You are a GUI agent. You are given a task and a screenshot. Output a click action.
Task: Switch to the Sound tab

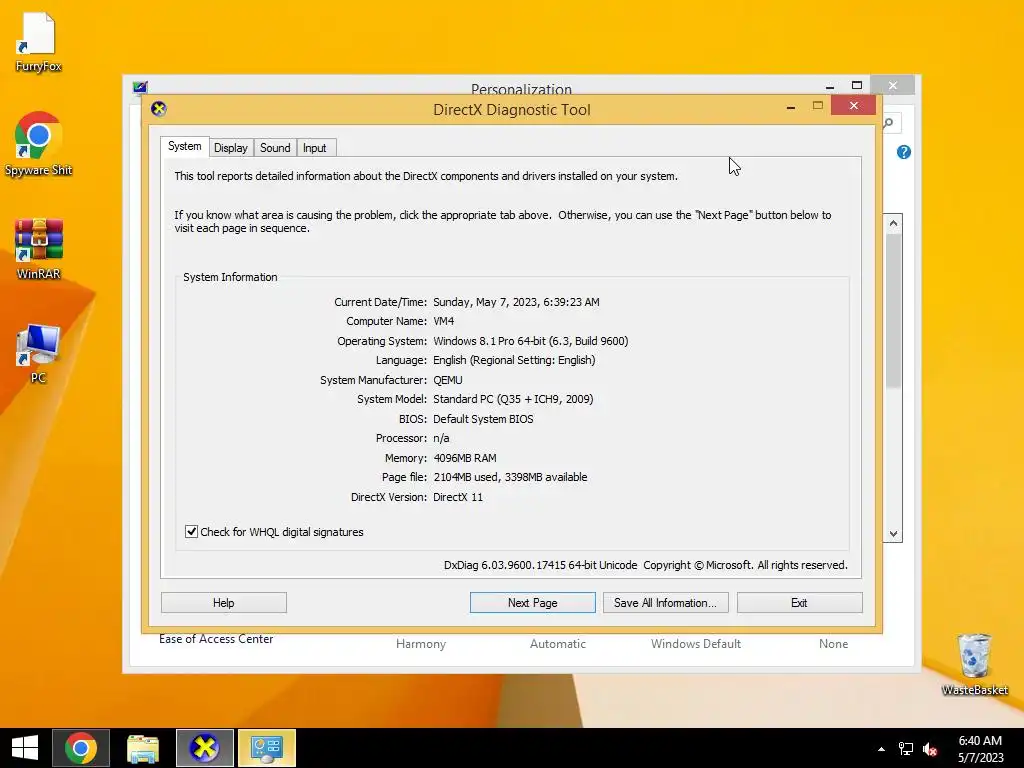pos(275,148)
